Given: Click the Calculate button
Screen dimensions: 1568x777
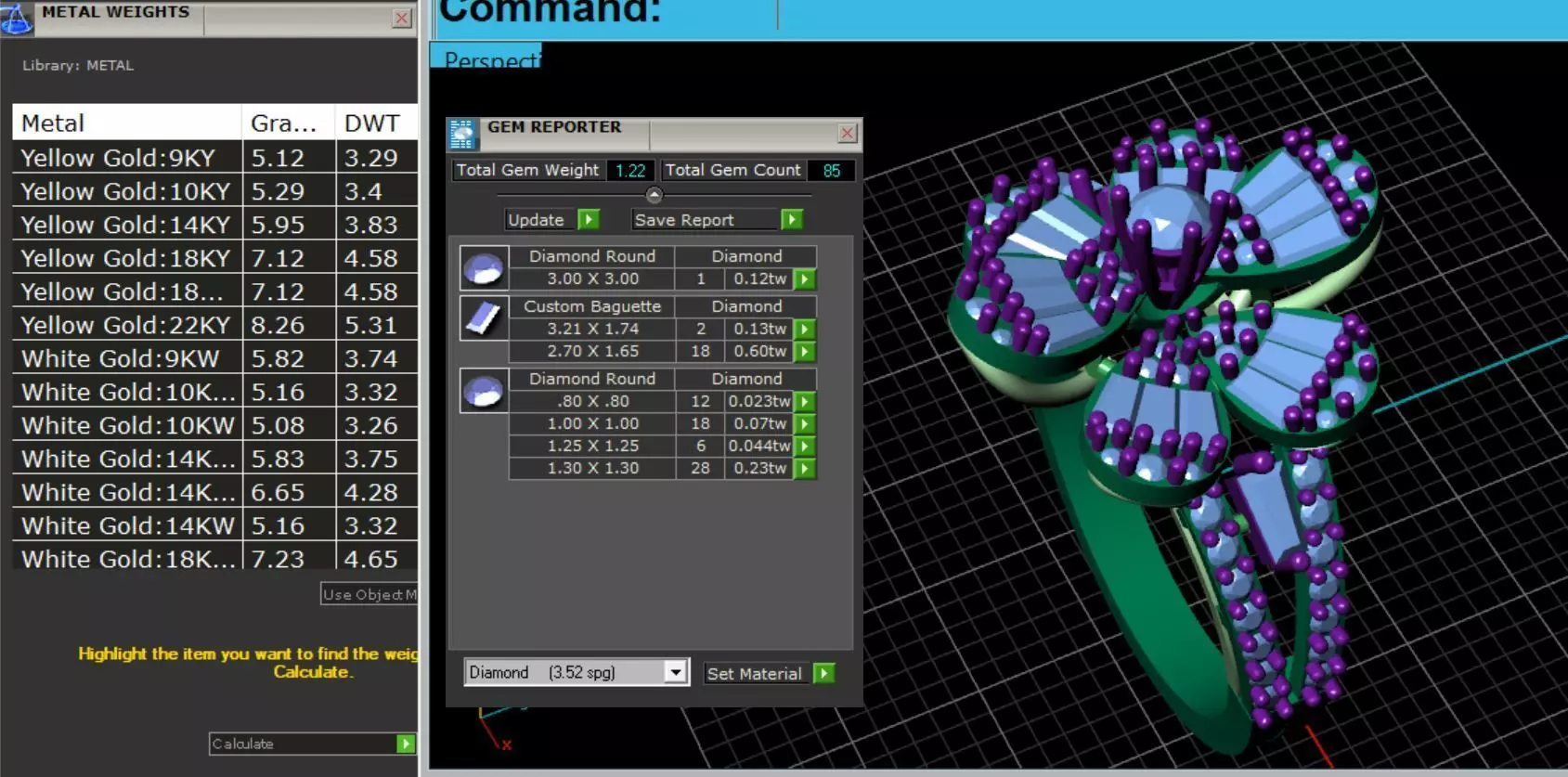Looking at the screenshot, I should tap(303, 744).
